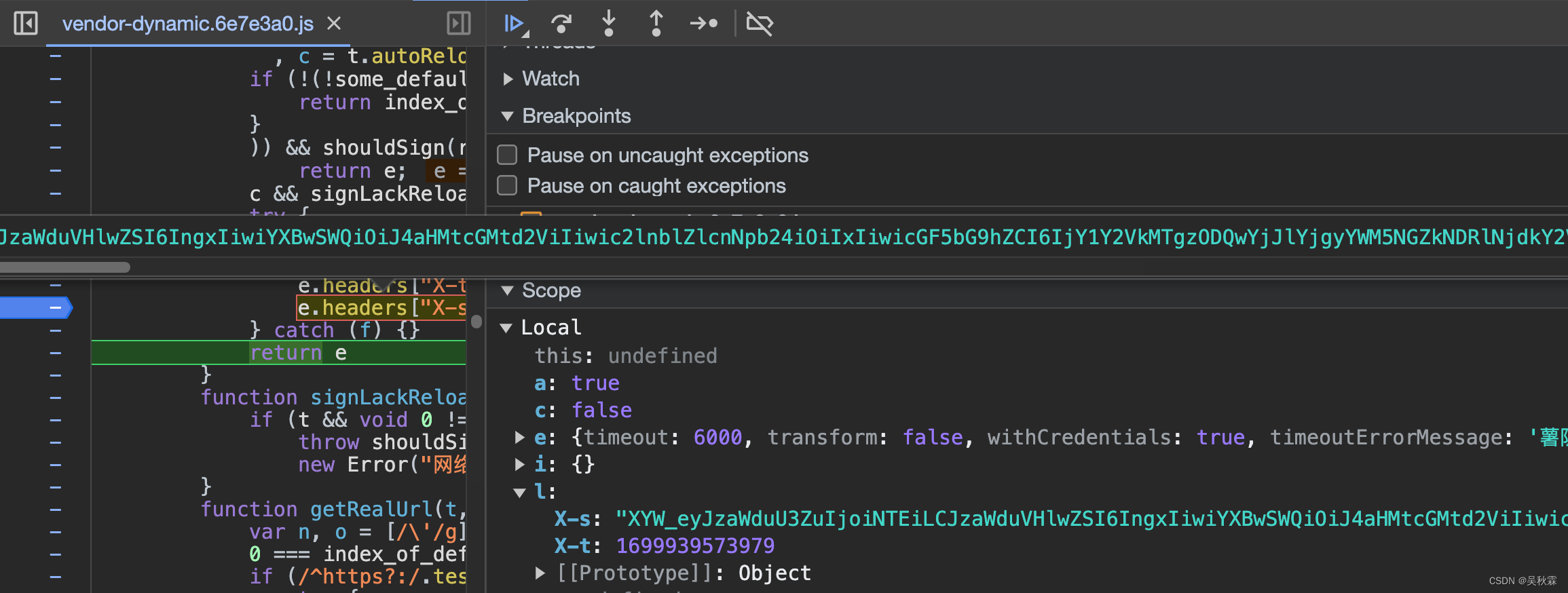Click the X-s string value

[1091, 519]
